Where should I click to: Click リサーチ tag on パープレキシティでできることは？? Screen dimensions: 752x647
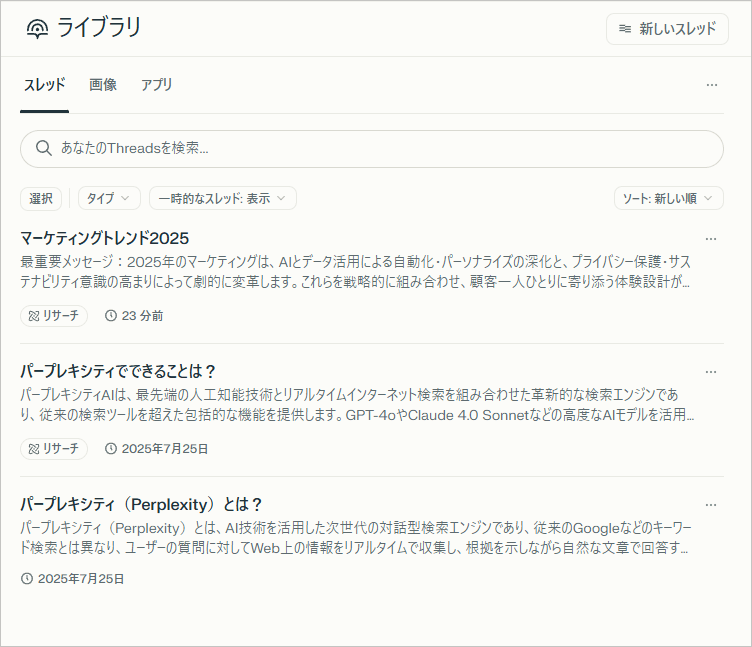click(x=54, y=449)
